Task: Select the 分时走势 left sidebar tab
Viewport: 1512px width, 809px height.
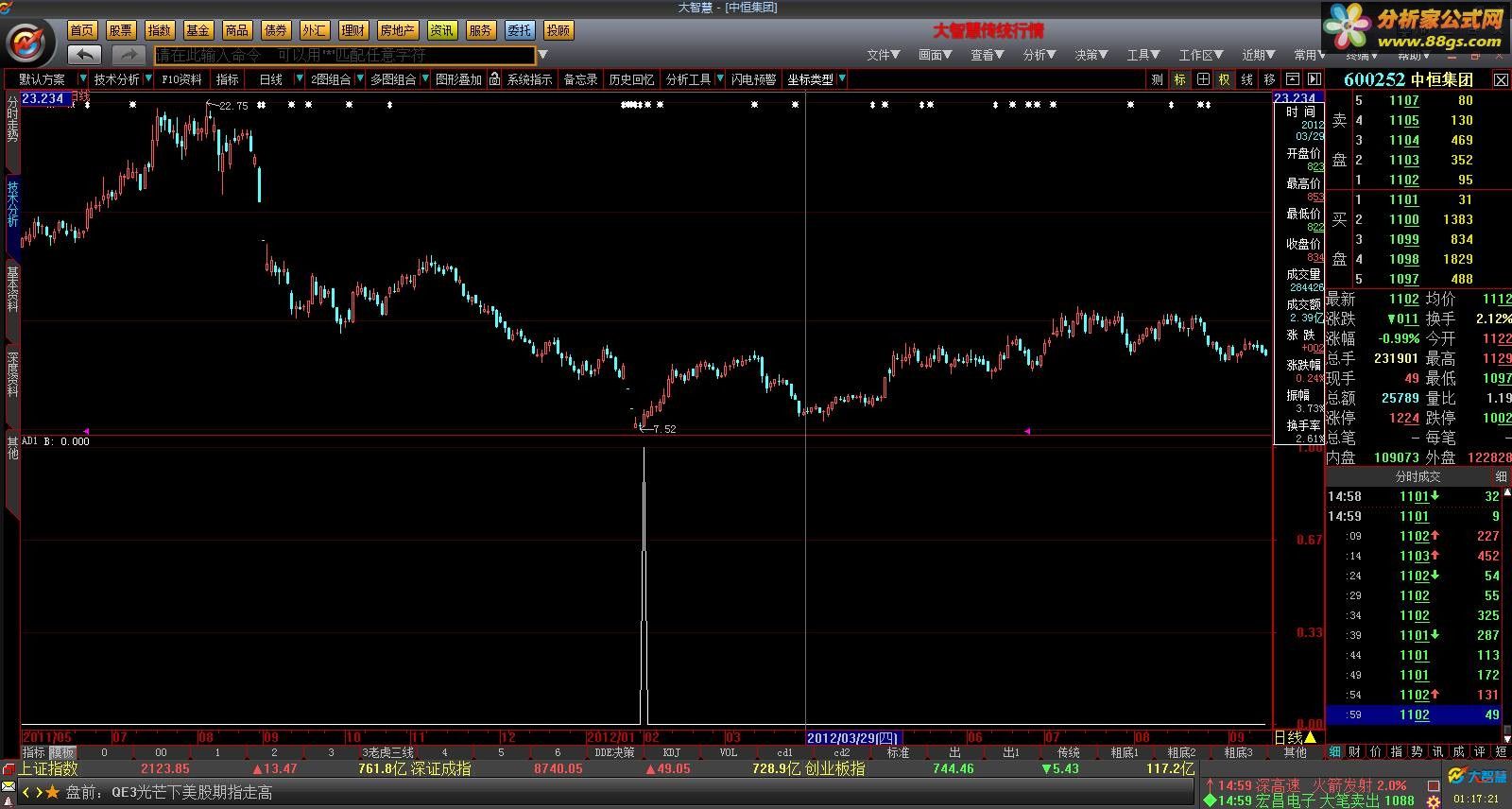Action: 12,120
